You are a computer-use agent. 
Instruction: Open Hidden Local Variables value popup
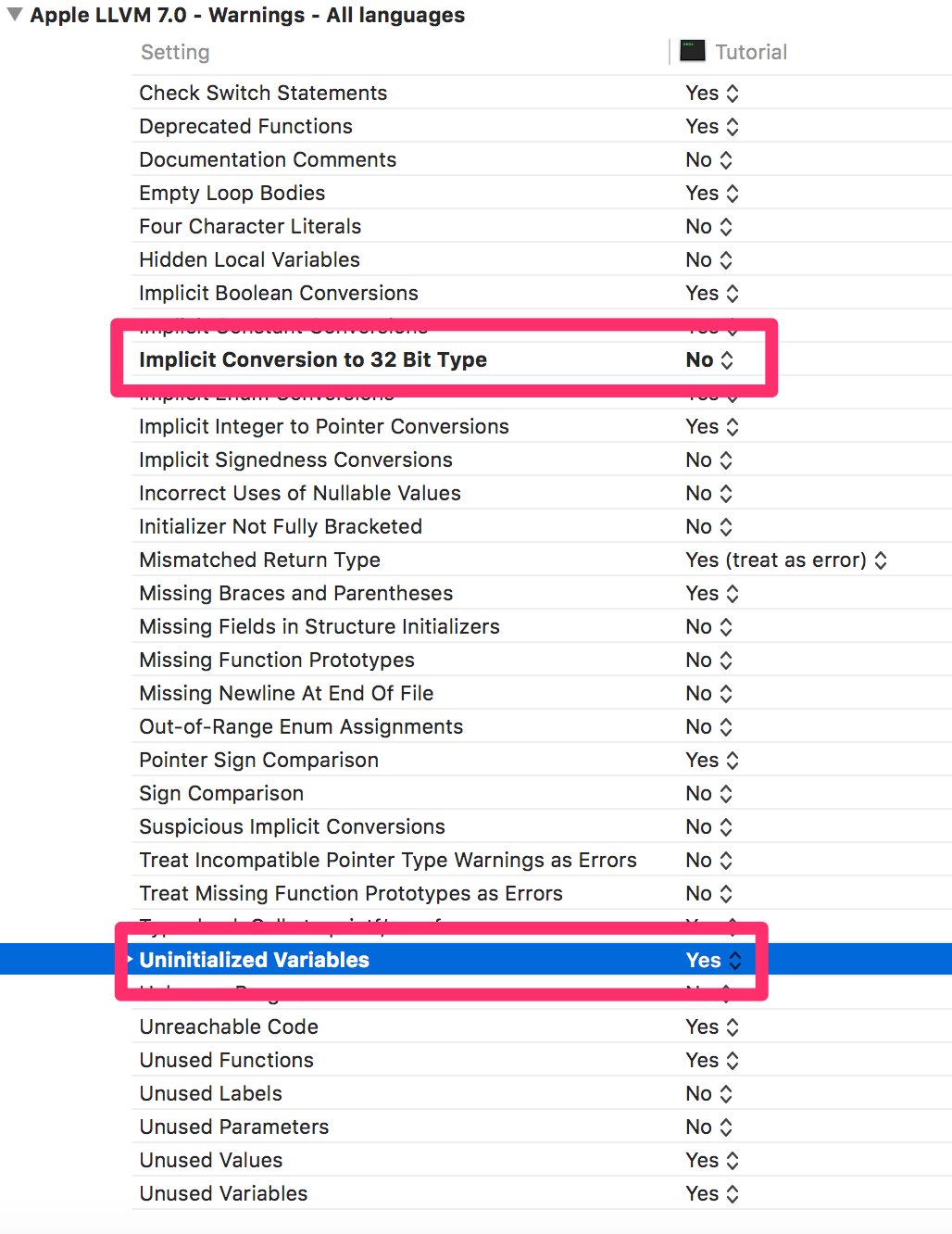tap(709, 259)
